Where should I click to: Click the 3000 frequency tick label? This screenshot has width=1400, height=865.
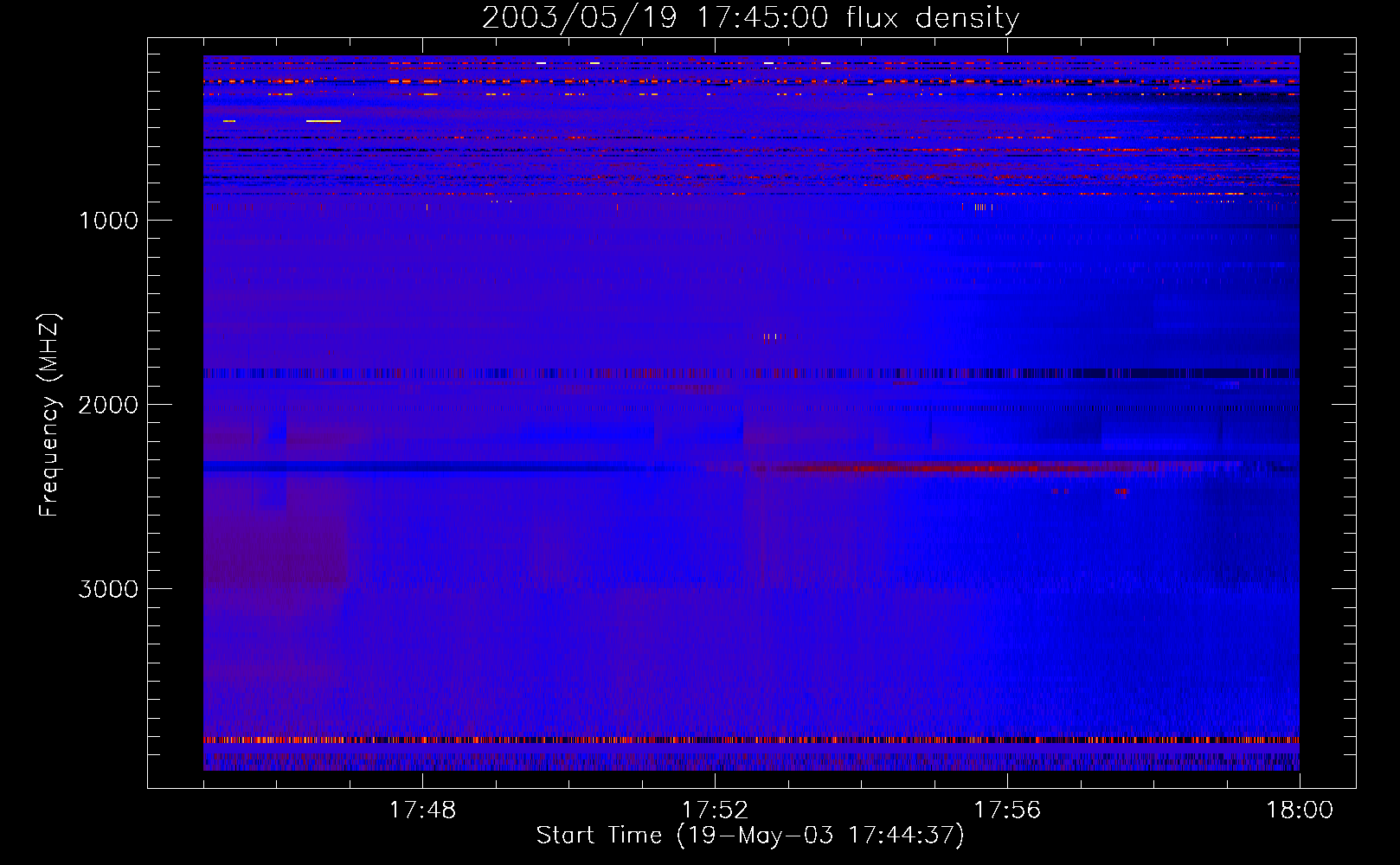point(108,589)
